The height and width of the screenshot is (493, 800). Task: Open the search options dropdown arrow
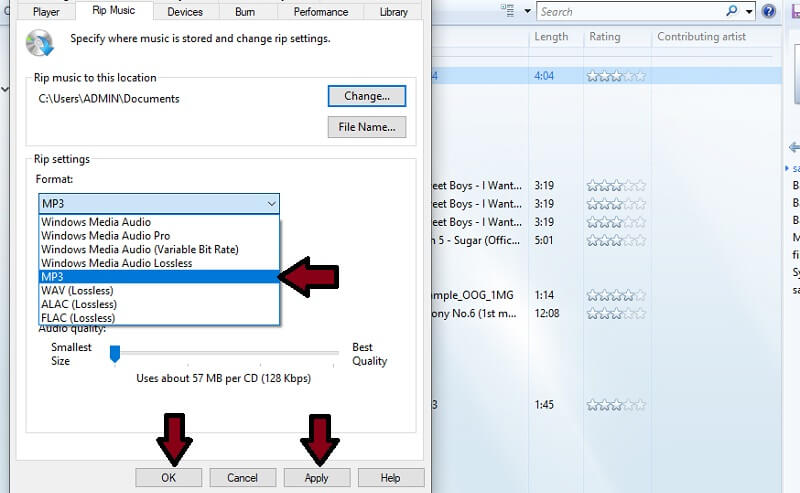click(749, 12)
